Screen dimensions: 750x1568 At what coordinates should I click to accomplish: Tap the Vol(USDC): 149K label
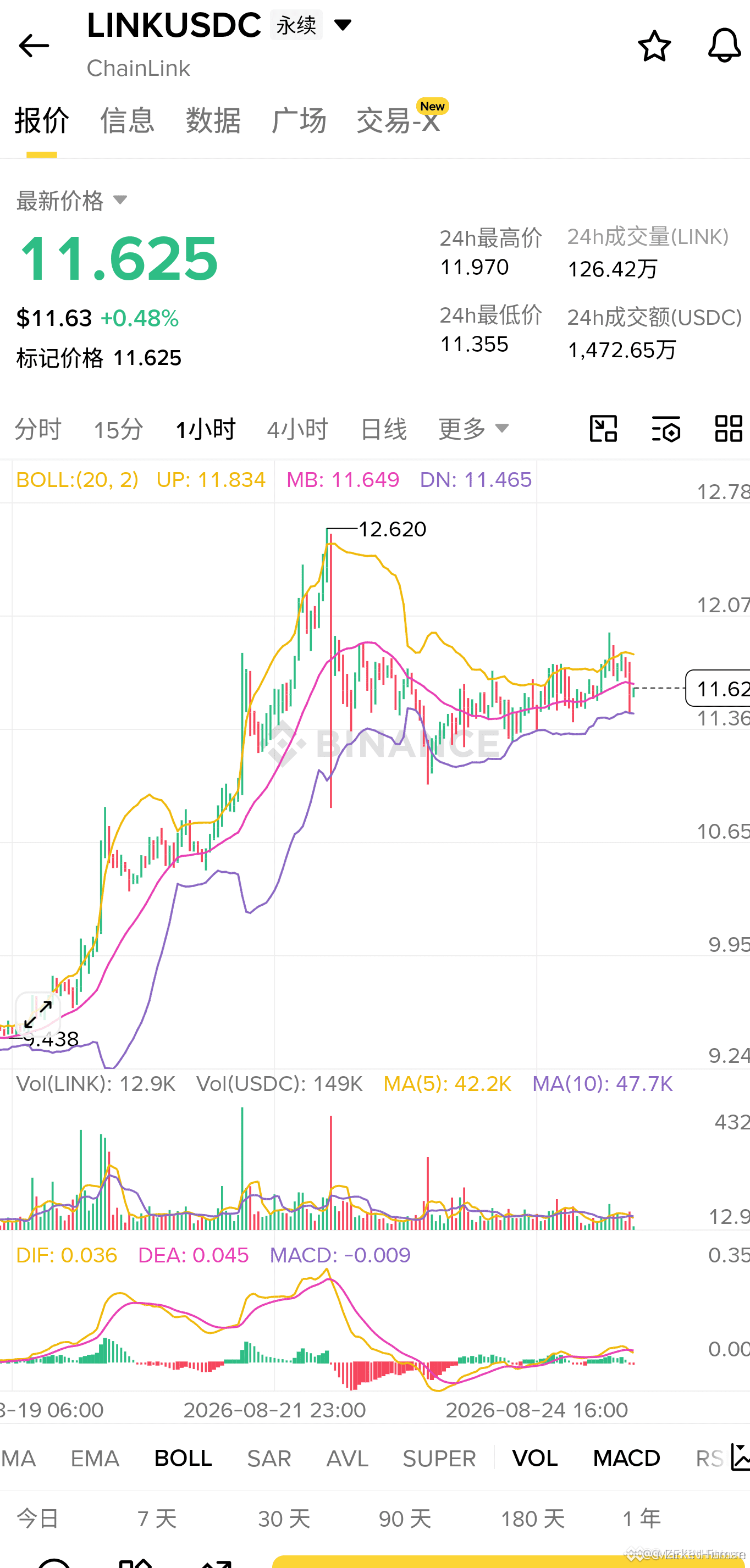[279, 1084]
